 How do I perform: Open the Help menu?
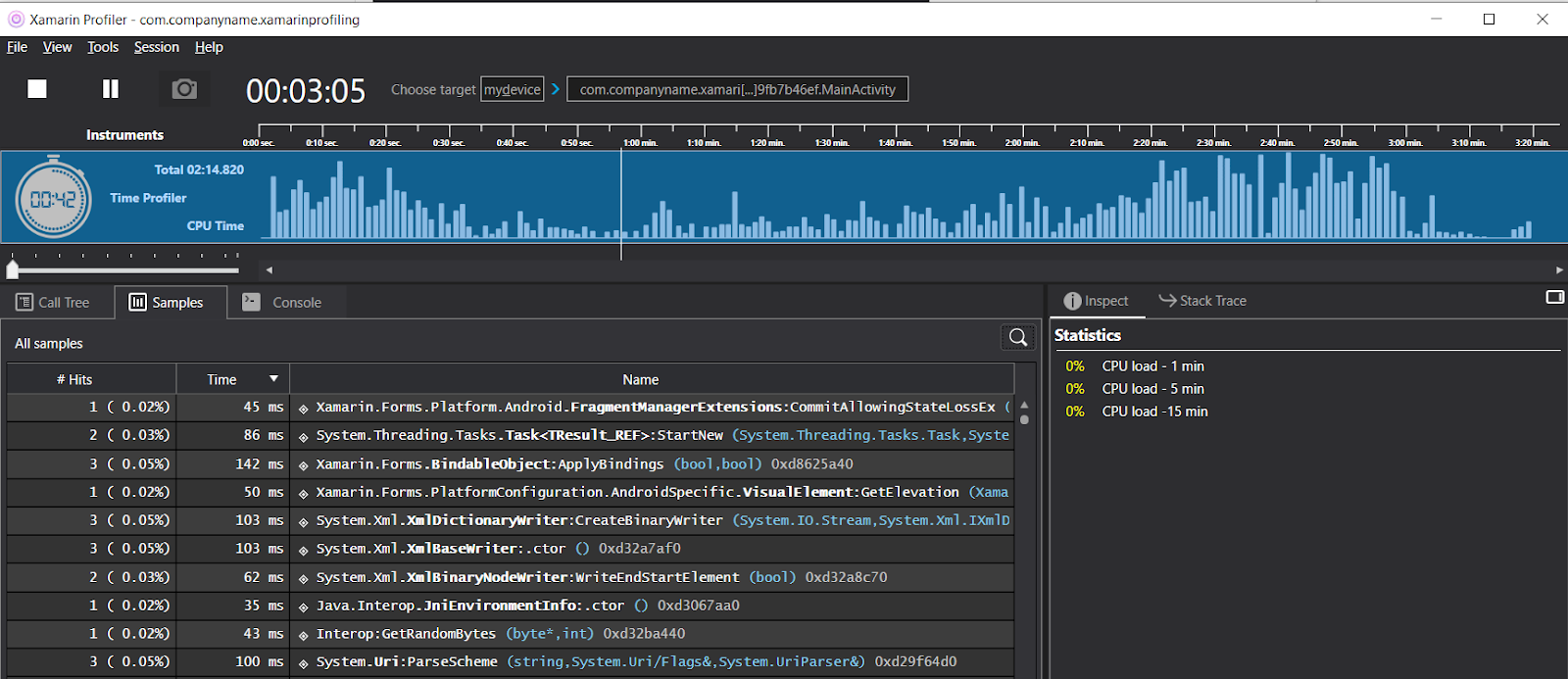point(209,47)
